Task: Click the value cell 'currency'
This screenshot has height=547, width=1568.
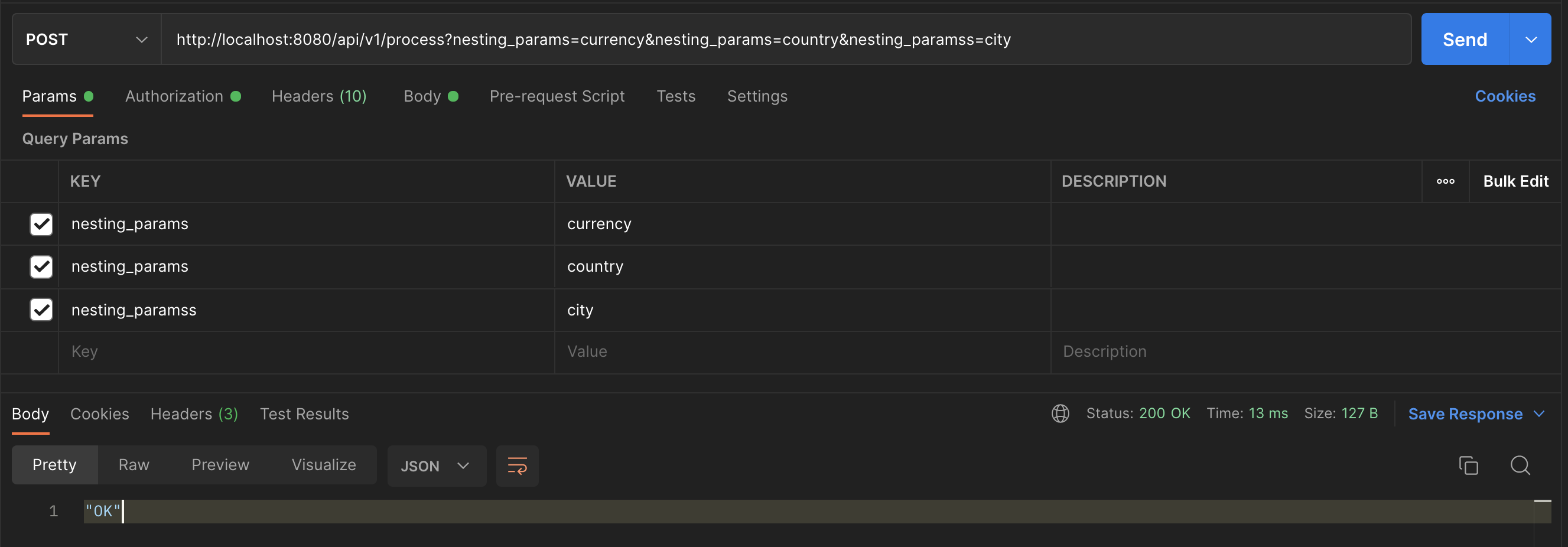Action: (x=802, y=224)
